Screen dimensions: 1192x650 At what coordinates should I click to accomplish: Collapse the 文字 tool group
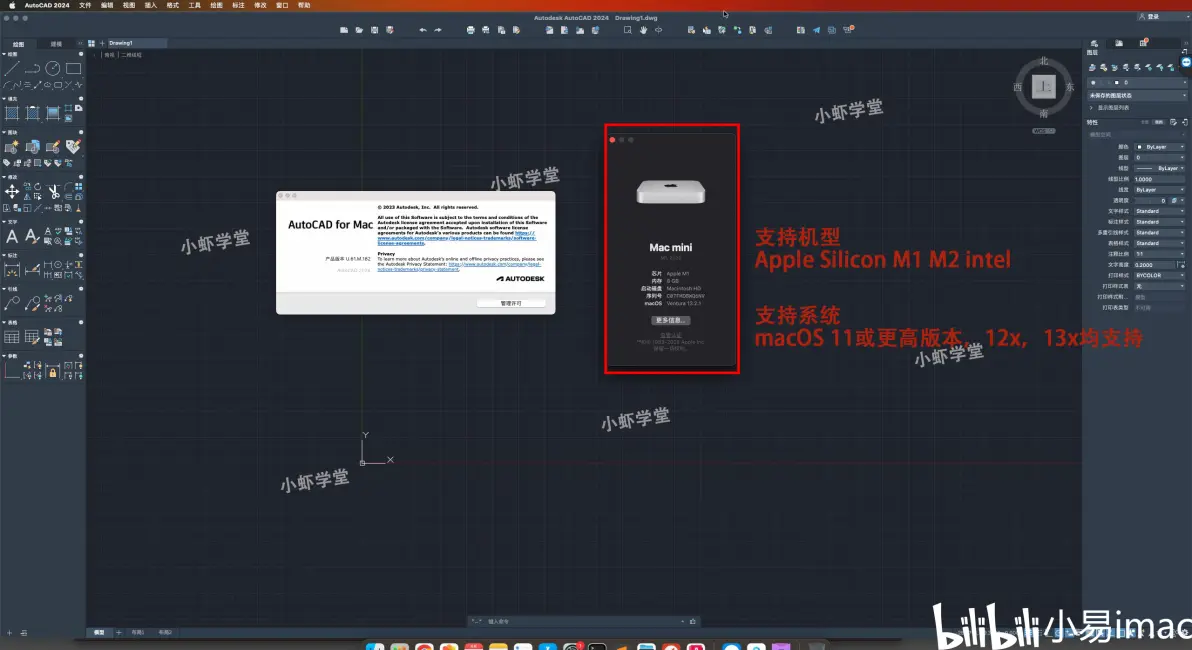click(4, 222)
